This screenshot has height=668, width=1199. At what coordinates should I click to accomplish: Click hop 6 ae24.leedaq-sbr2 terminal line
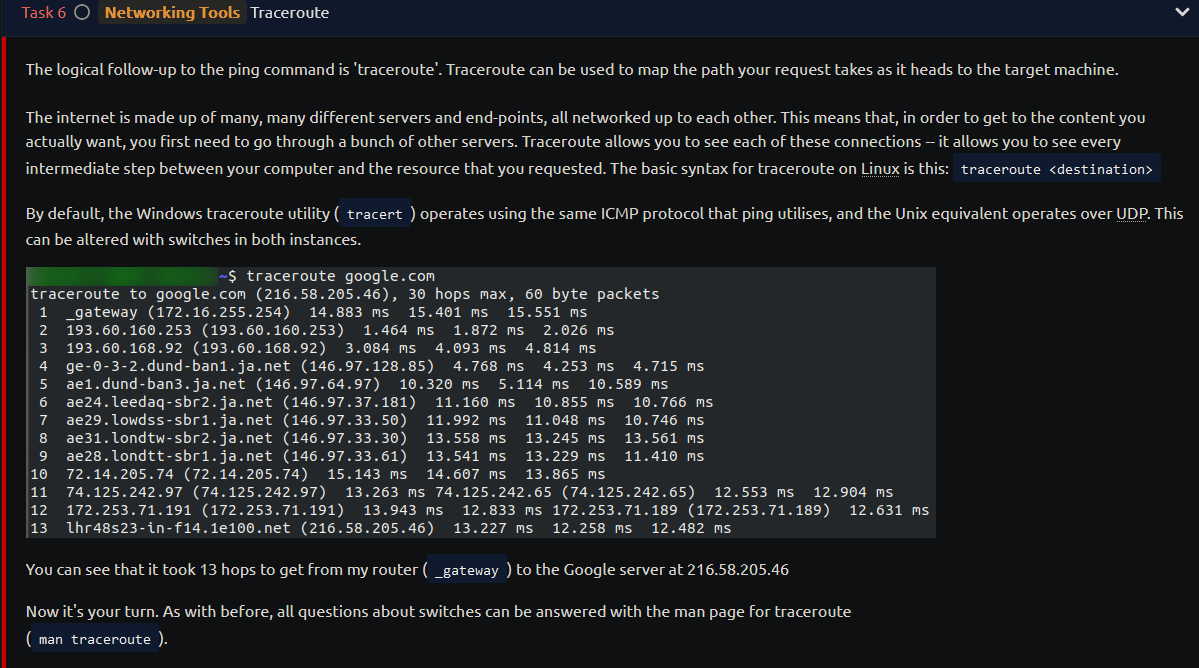372,402
